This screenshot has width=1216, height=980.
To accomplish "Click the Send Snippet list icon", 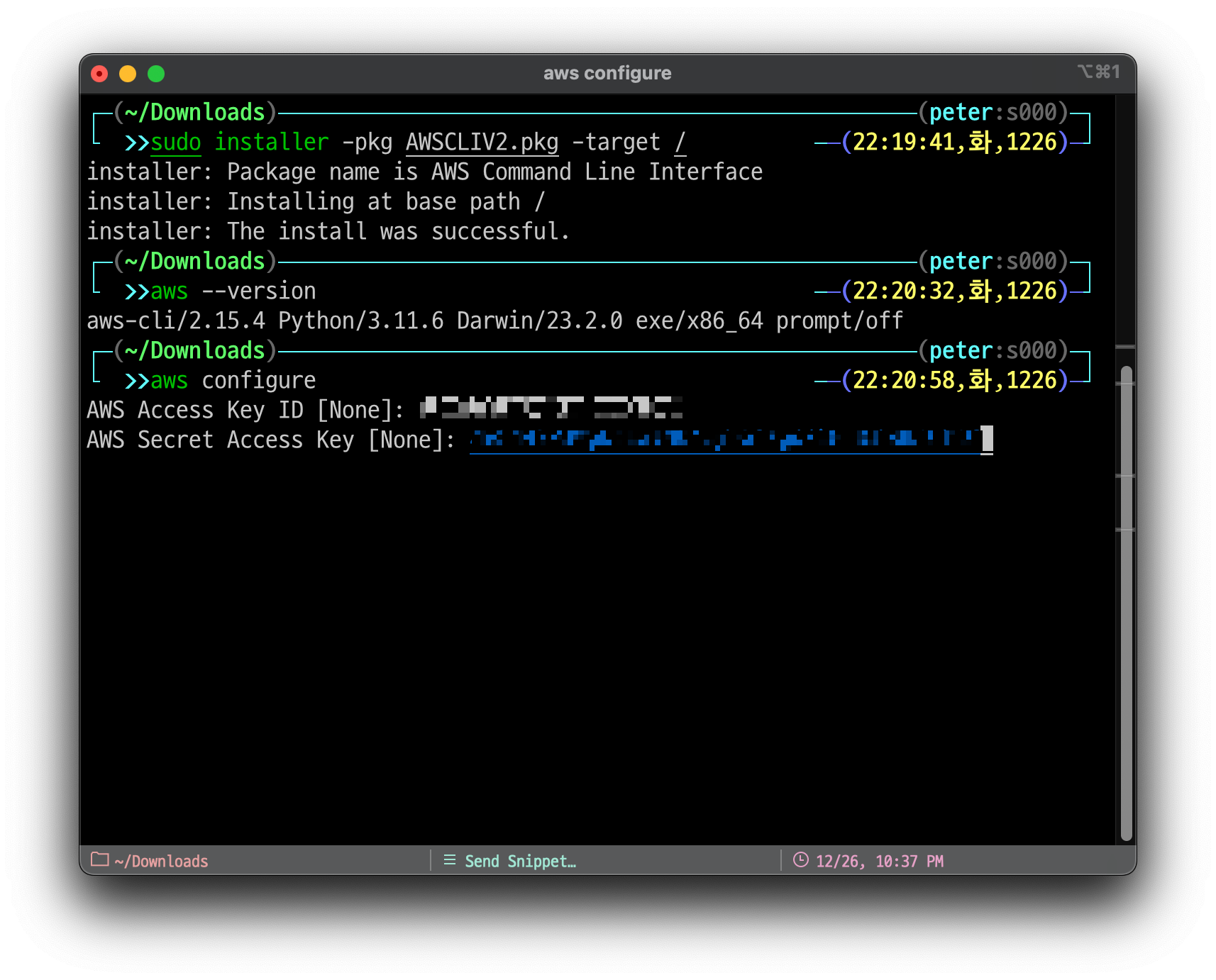I will click(450, 860).
